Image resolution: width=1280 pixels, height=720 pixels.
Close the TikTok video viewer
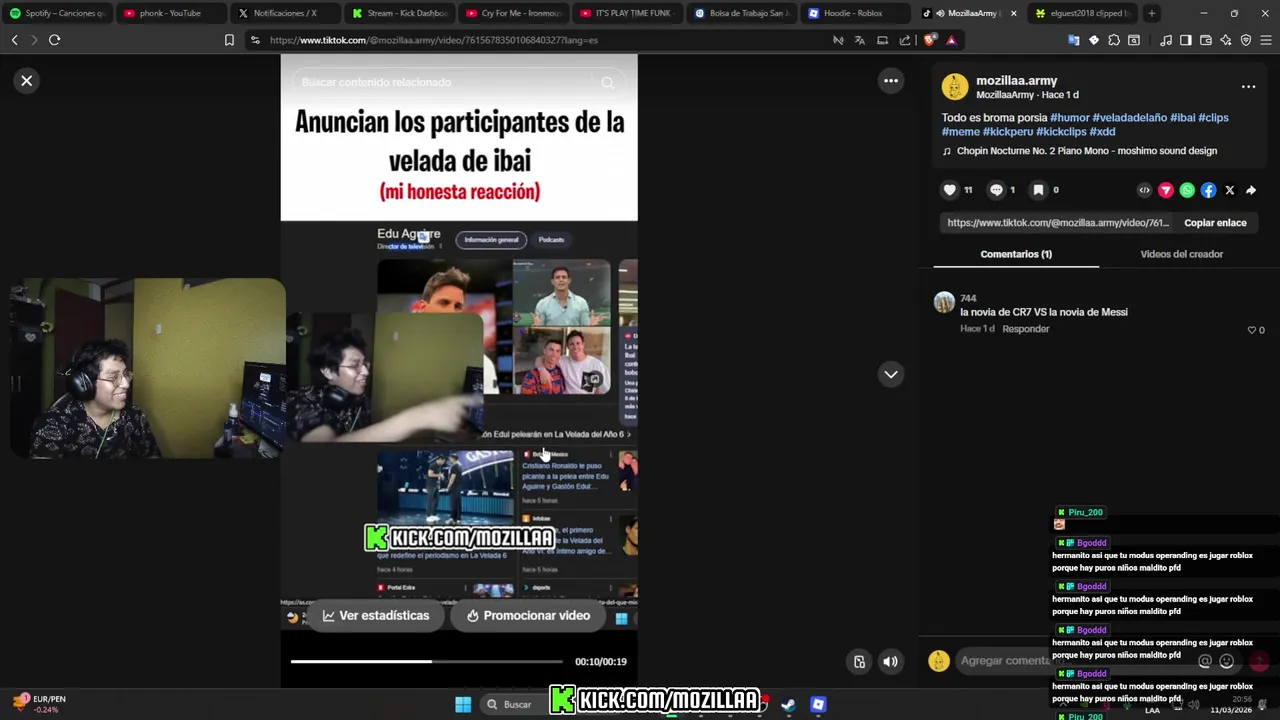pos(27,81)
